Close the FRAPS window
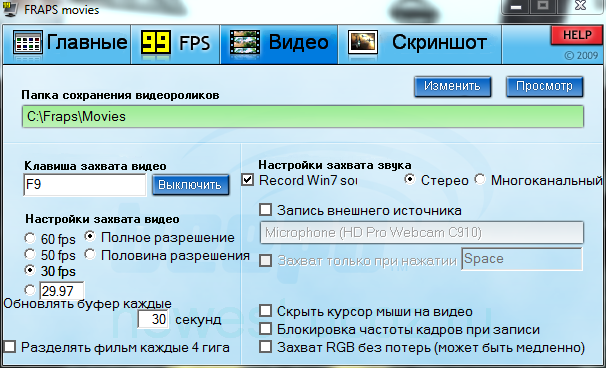The height and width of the screenshot is (368, 606). pos(580,6)
